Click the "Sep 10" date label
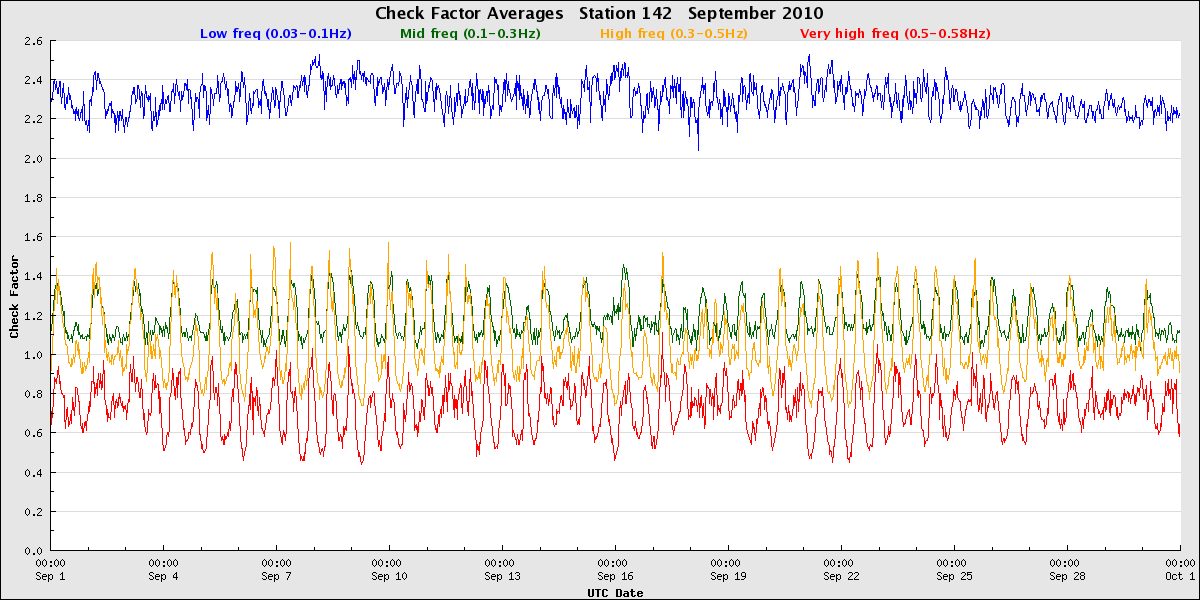This screenshot has height=600, width=1200. point(389,577)
